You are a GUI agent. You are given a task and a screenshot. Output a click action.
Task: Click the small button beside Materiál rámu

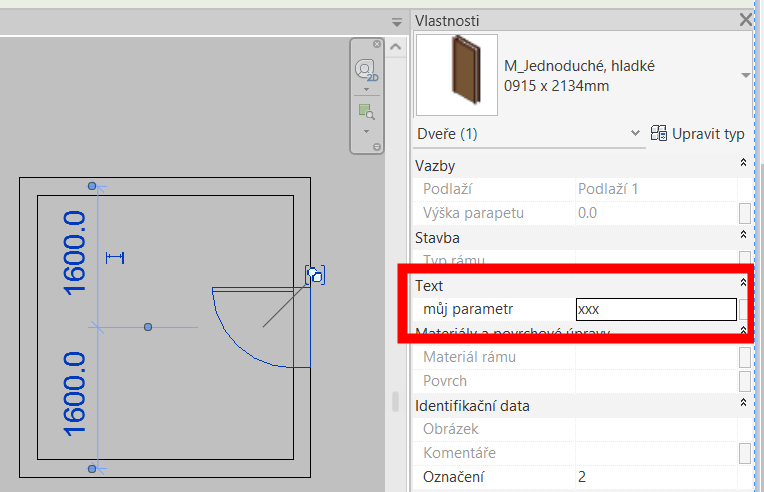[x=745, y=357]
